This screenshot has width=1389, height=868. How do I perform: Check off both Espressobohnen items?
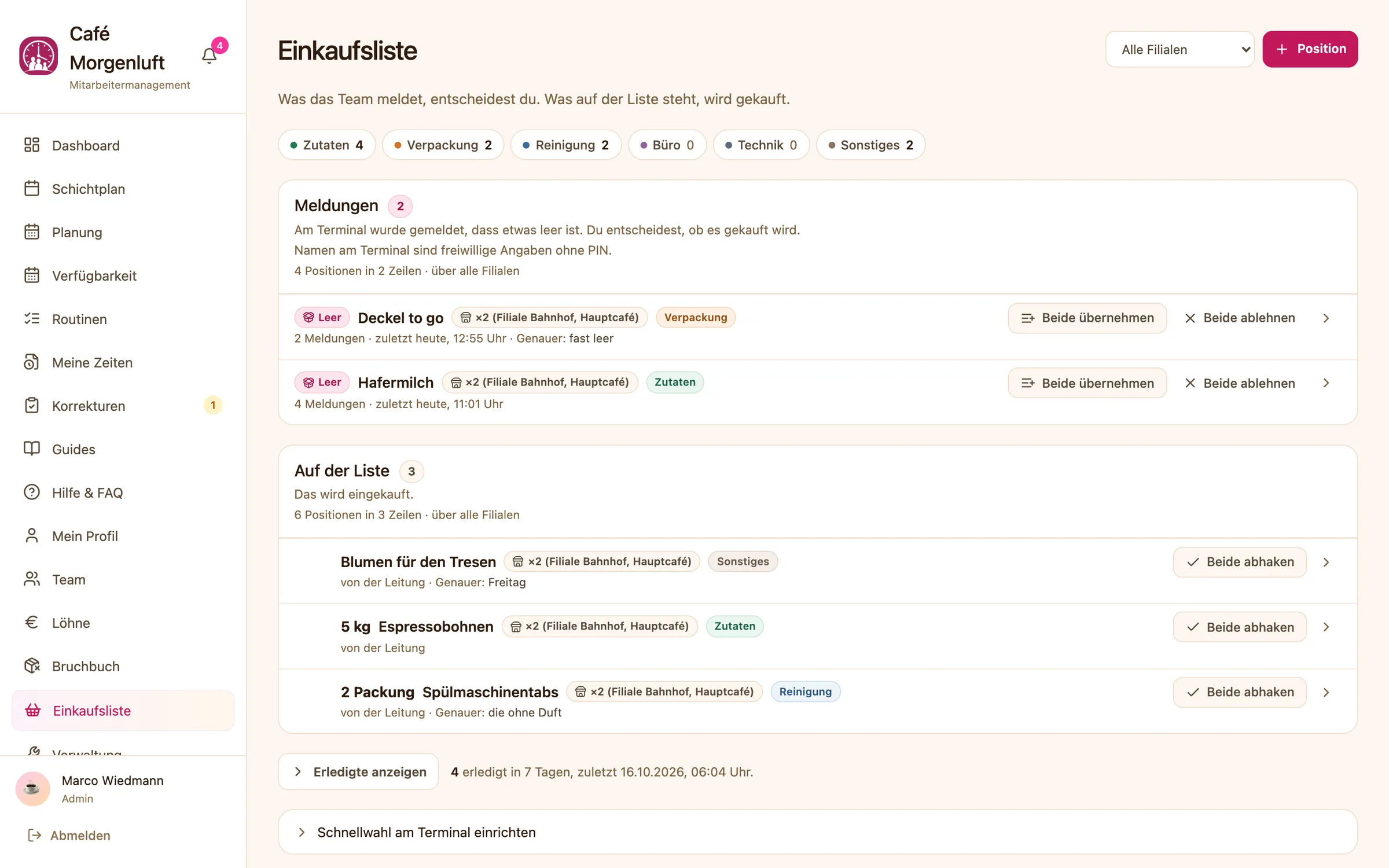tap(1240, 627)
